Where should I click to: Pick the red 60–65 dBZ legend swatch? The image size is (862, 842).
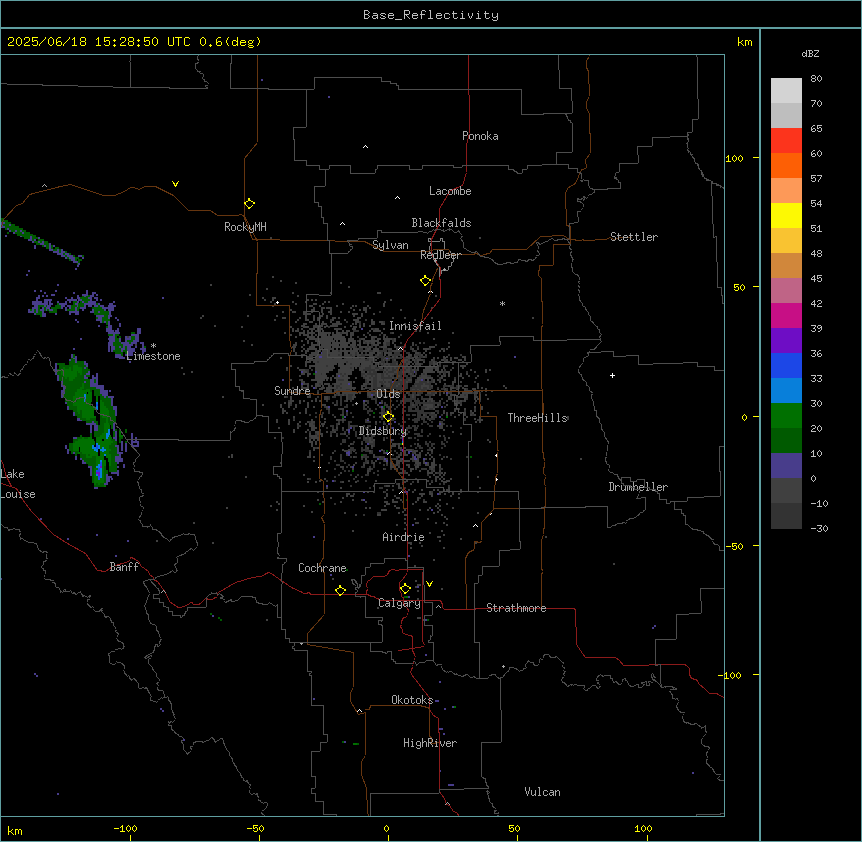(x=786, y=141)
